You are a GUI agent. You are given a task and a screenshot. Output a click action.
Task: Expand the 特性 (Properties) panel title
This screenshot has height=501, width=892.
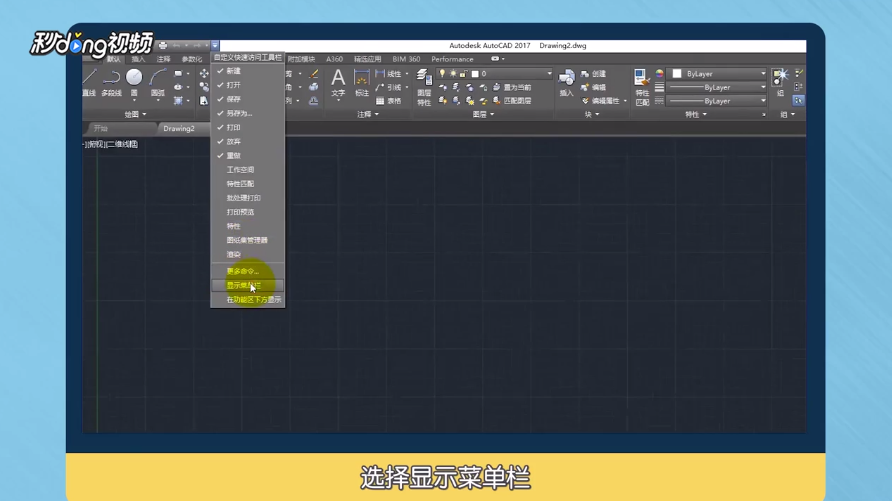coord(696,114)
